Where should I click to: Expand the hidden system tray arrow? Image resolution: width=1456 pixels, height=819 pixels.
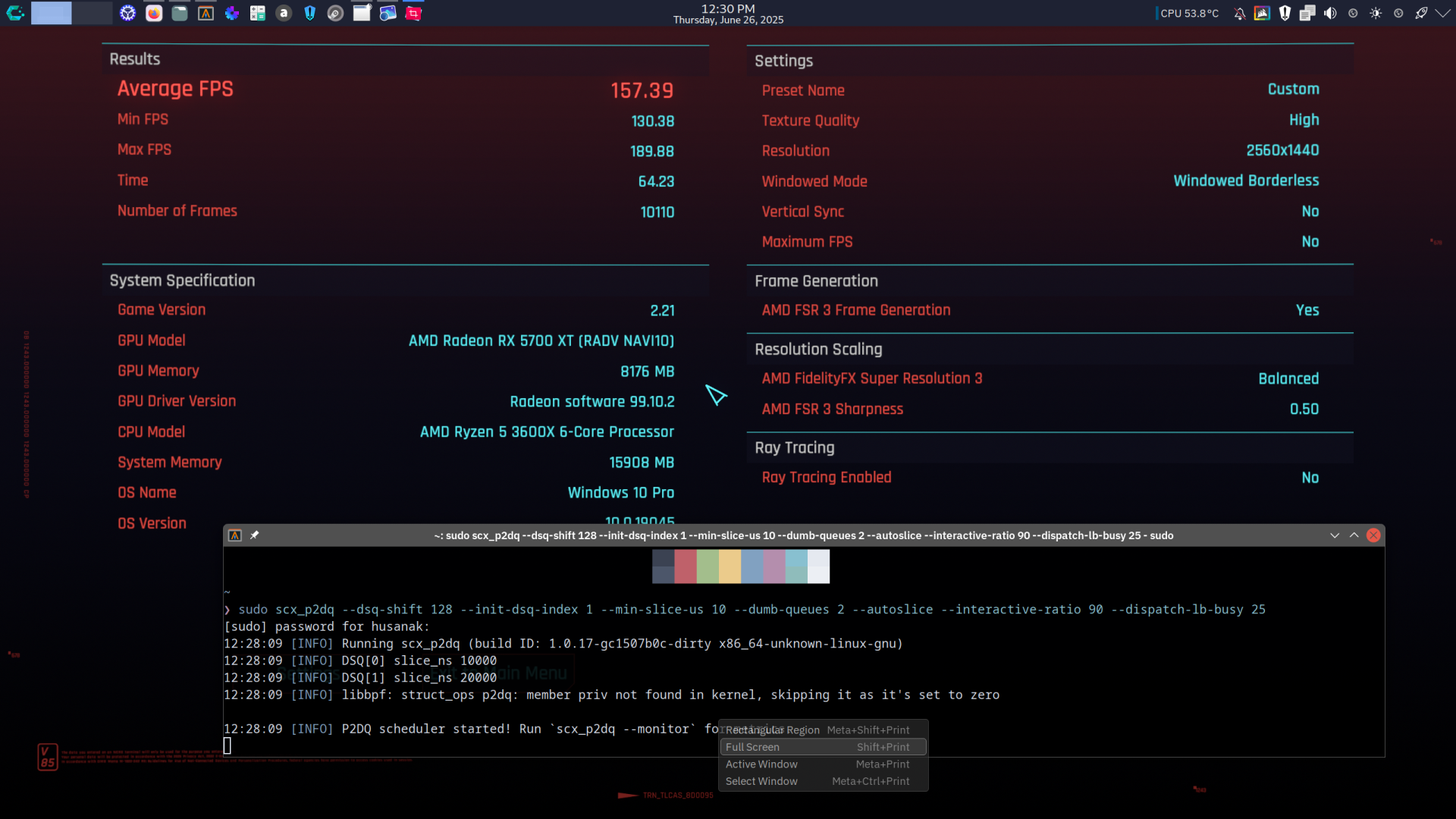click(1442, 13)
